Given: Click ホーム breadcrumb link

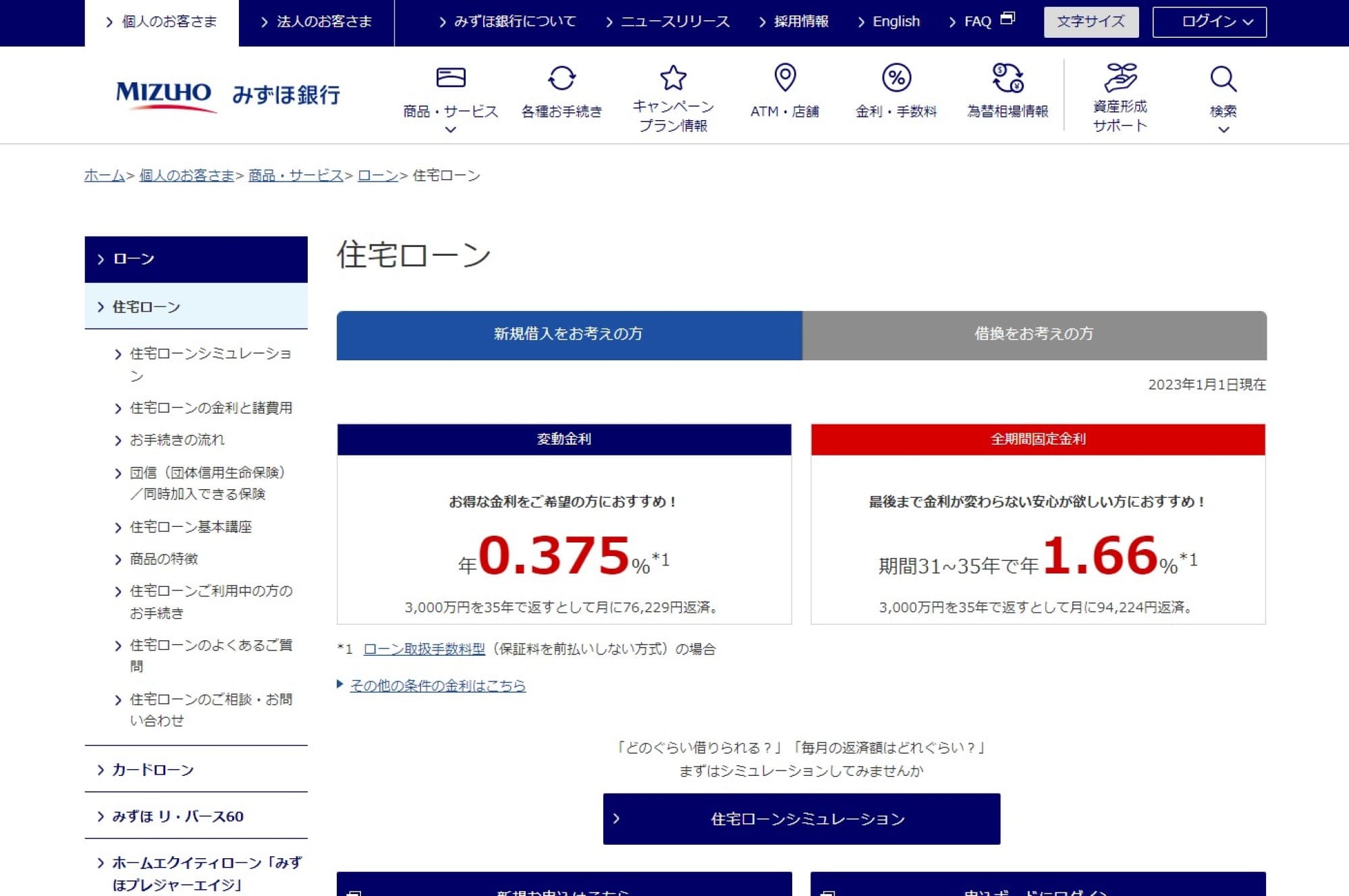Looking at the screenshot, I should (104, 175).
